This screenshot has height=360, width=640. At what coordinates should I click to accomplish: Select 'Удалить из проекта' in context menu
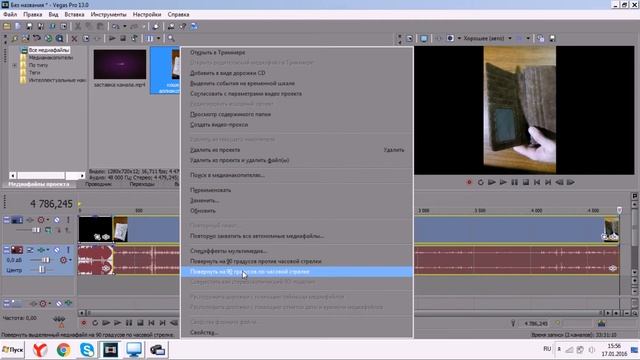[x=297, y=150]
